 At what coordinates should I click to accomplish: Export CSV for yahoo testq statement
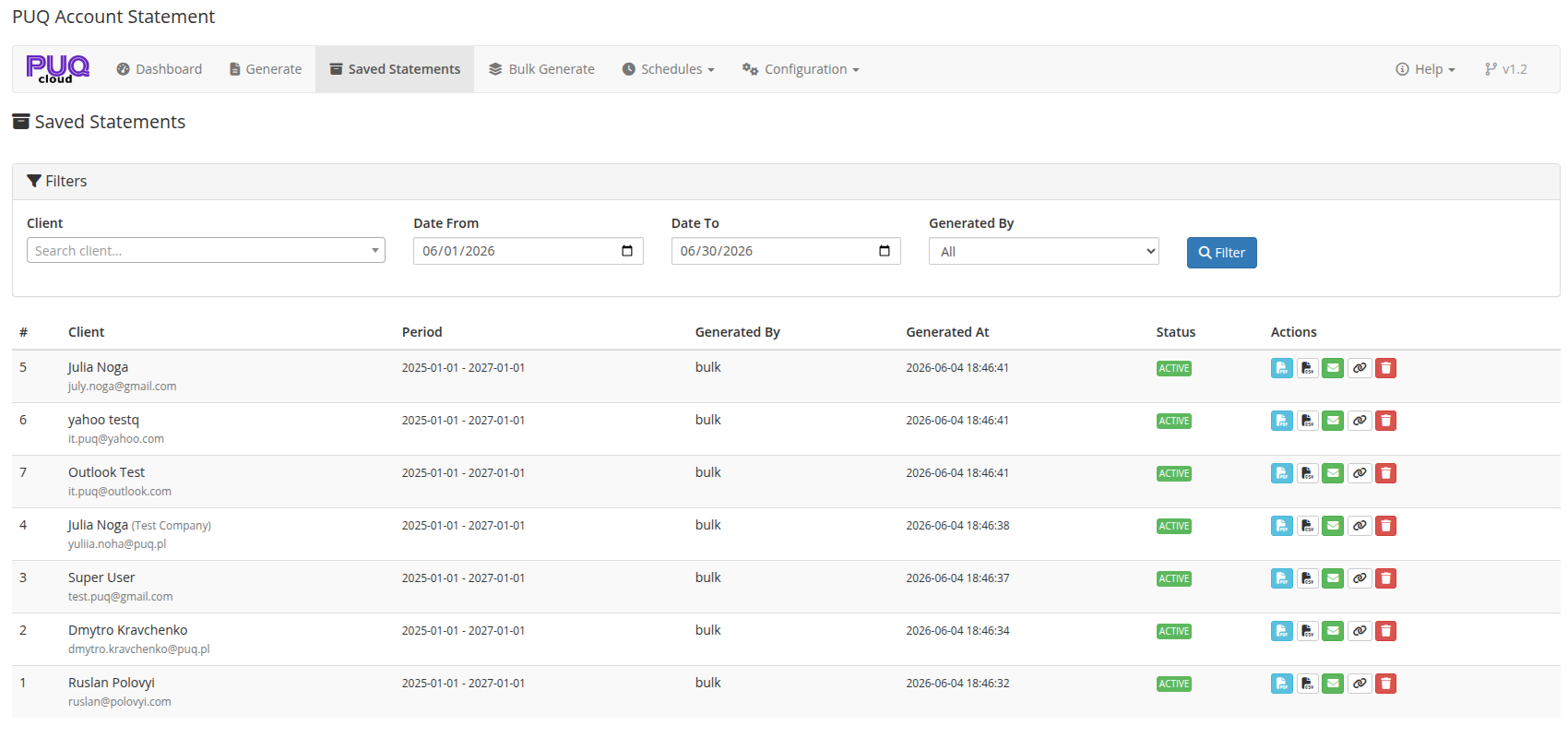1308,421
